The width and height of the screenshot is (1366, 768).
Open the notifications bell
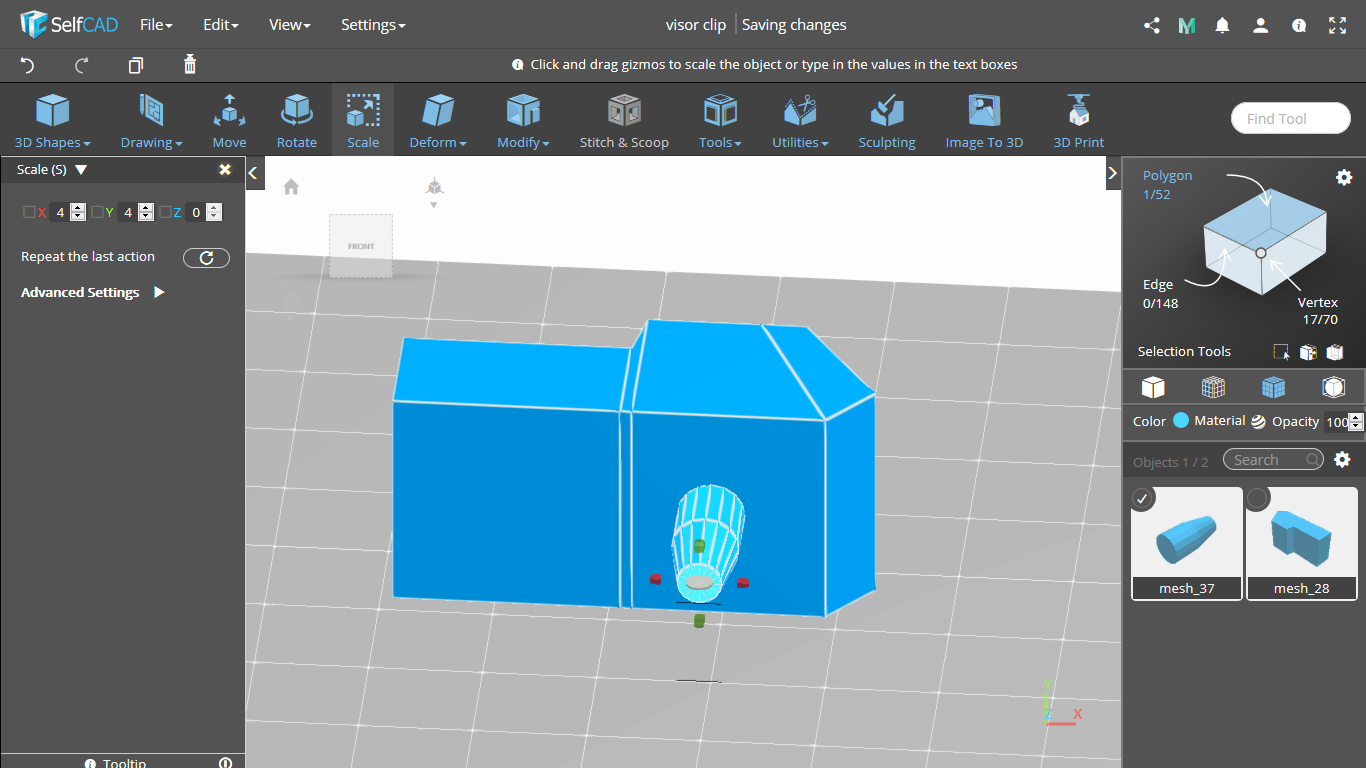click(1222, 26)
